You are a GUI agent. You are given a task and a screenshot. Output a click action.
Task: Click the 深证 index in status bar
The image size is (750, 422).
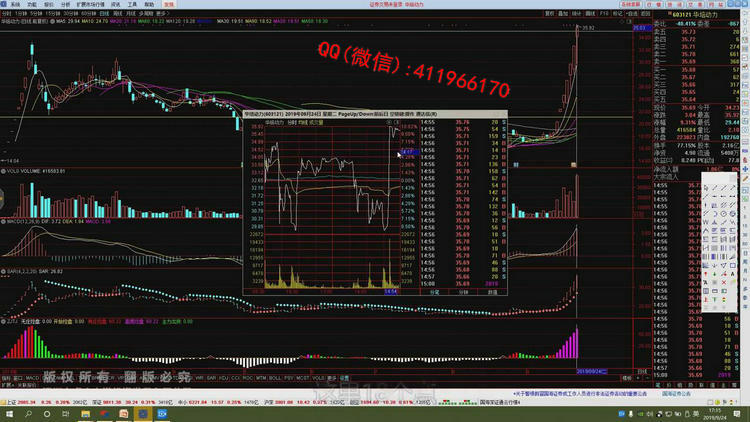[x=97, y=402]
